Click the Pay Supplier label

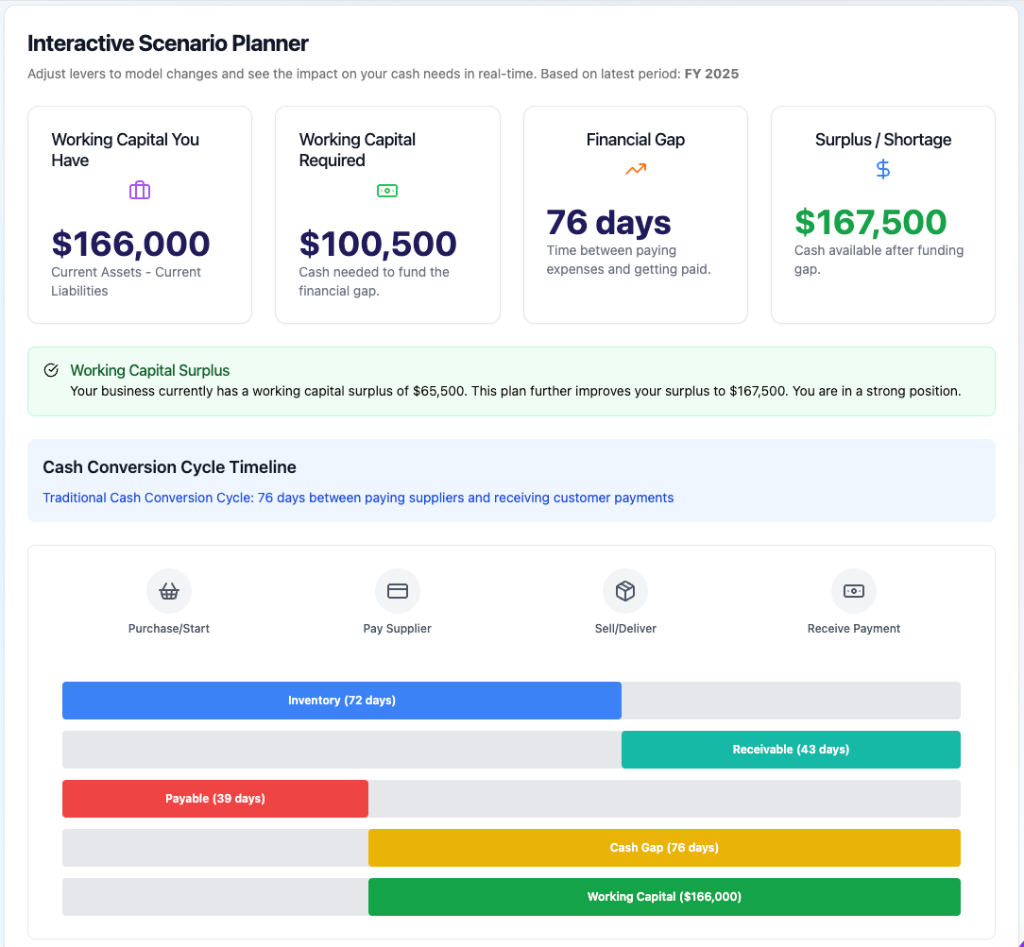point(397,628)
